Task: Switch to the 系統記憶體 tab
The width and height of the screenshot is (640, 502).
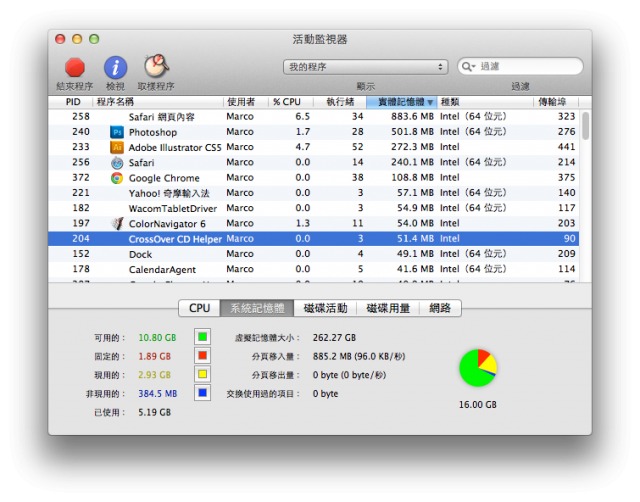Action: pos(257,308)
